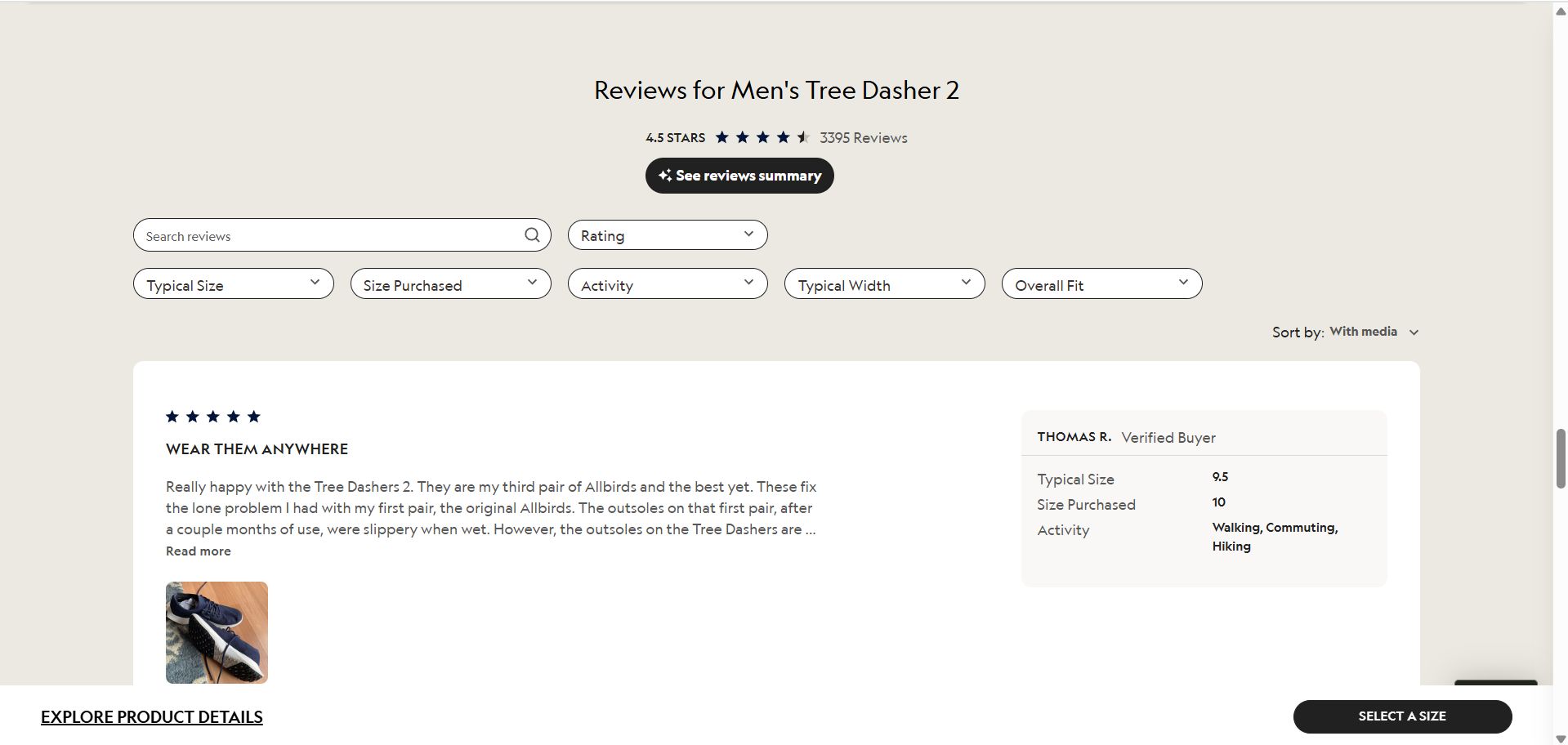This screenshot has width=1568, height=745.
Task: Expand the Typical Size filter
Action: (x=234, y=284)
